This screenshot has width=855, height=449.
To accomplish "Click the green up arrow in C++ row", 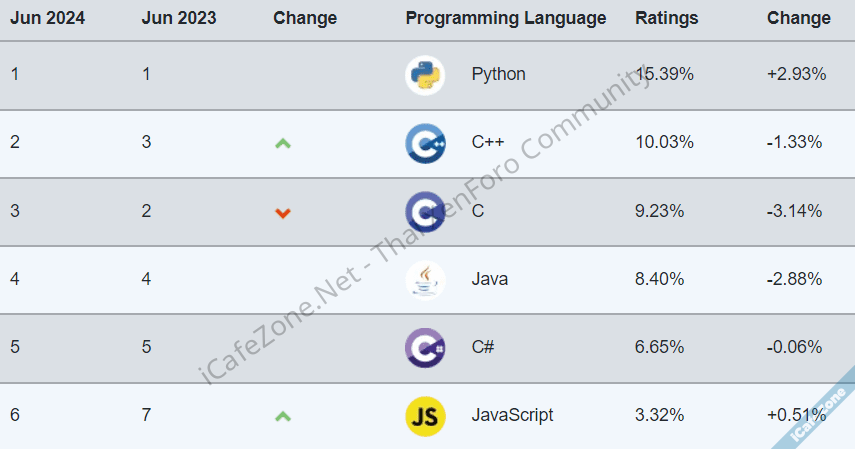I will (x=283, y=143).
